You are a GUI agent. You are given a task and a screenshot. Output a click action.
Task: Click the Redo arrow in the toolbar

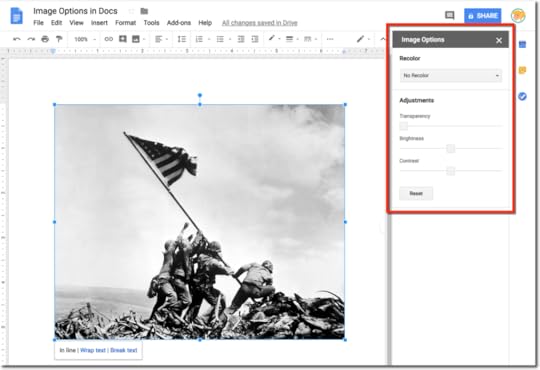tap(31, 39)
